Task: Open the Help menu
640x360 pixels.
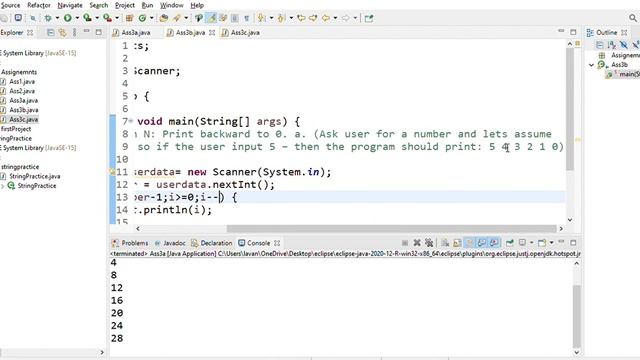Action: click(x=197, y=5)
